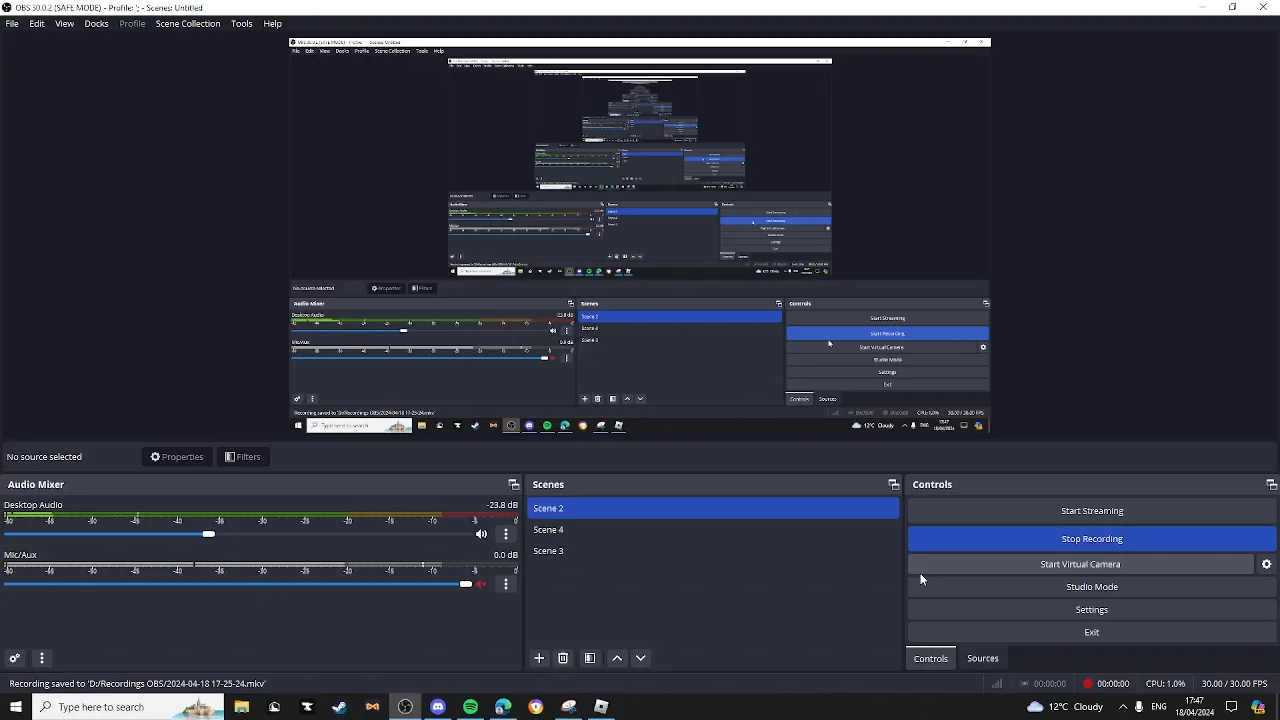Move scene down with arrow icon
1280x720 pixels.
(641, 658)
